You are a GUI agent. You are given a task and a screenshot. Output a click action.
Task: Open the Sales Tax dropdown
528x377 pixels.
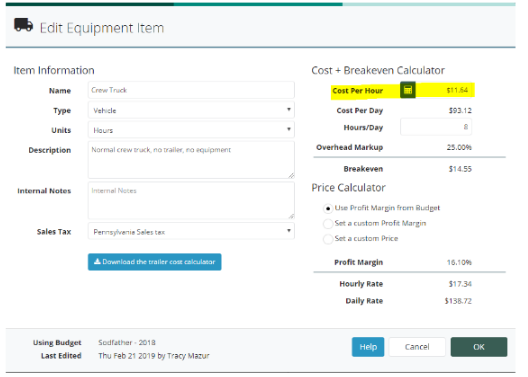pos(191,232)
